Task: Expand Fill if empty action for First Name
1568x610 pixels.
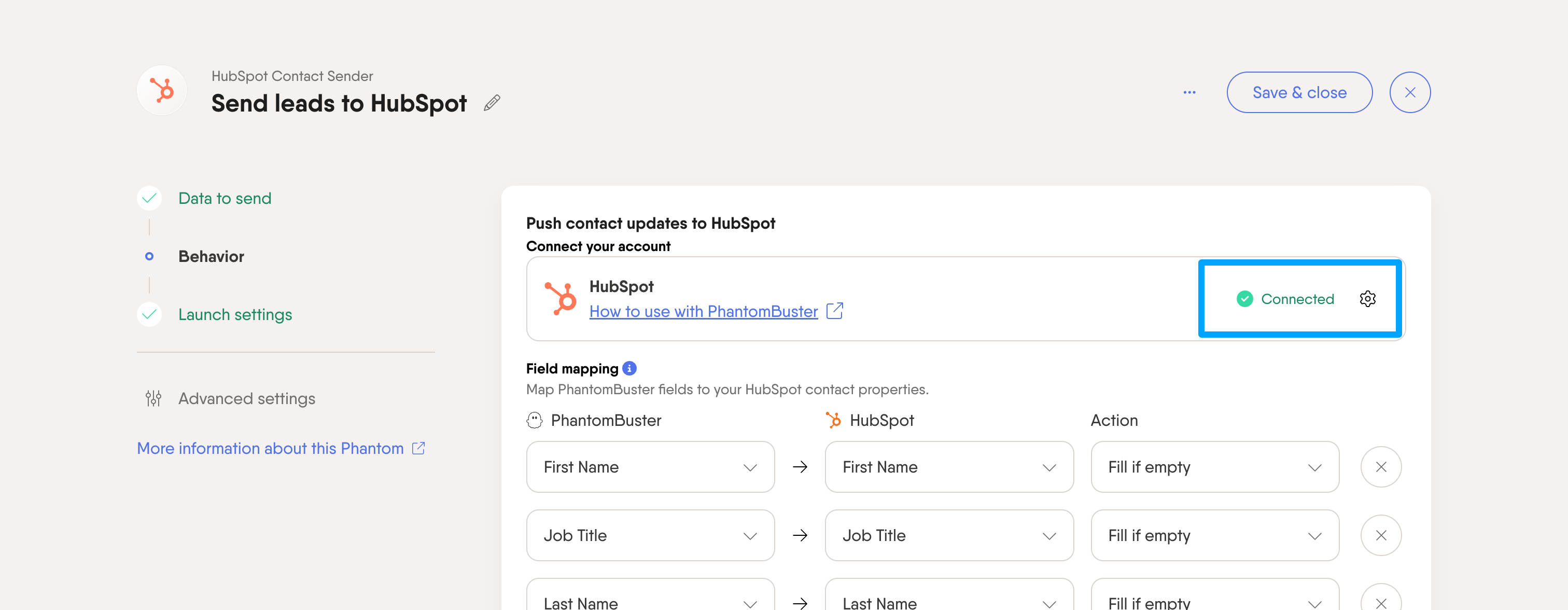Action: pos(1214,467)
